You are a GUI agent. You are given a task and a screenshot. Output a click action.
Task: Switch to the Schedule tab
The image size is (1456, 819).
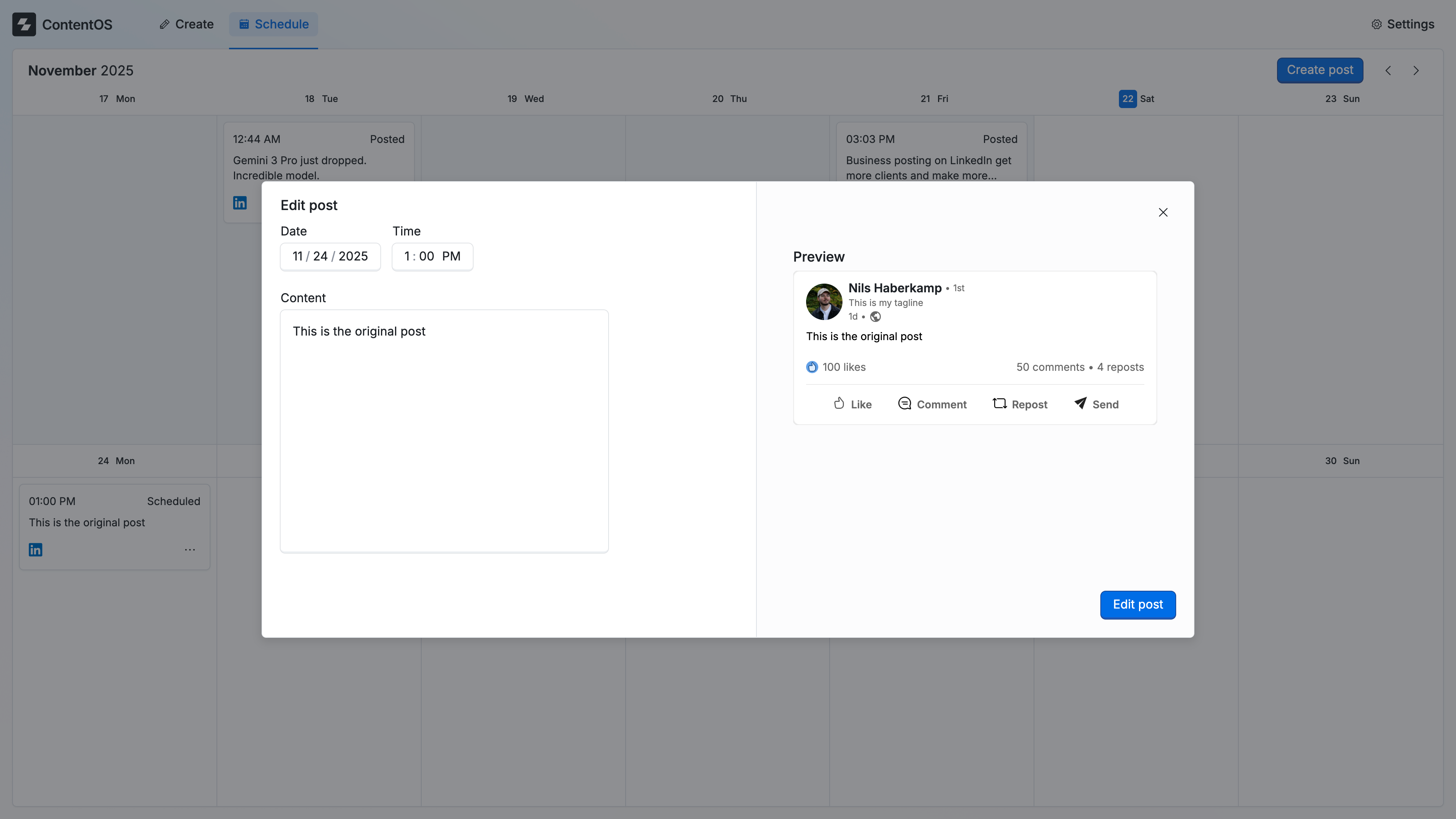coord(273,24)
